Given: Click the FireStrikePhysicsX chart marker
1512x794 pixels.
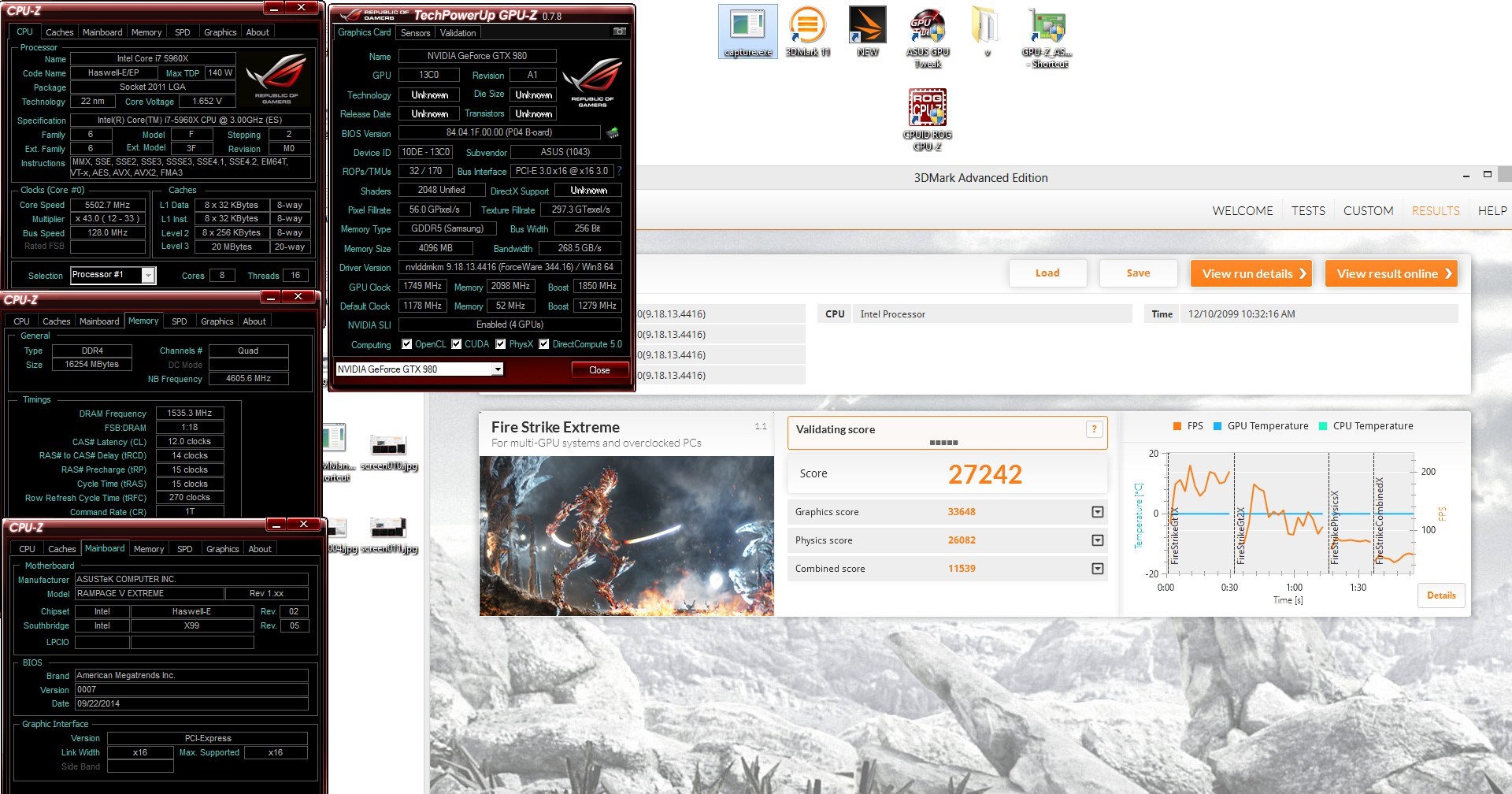Looking at the screenshot, I should tap(1334, 527).
